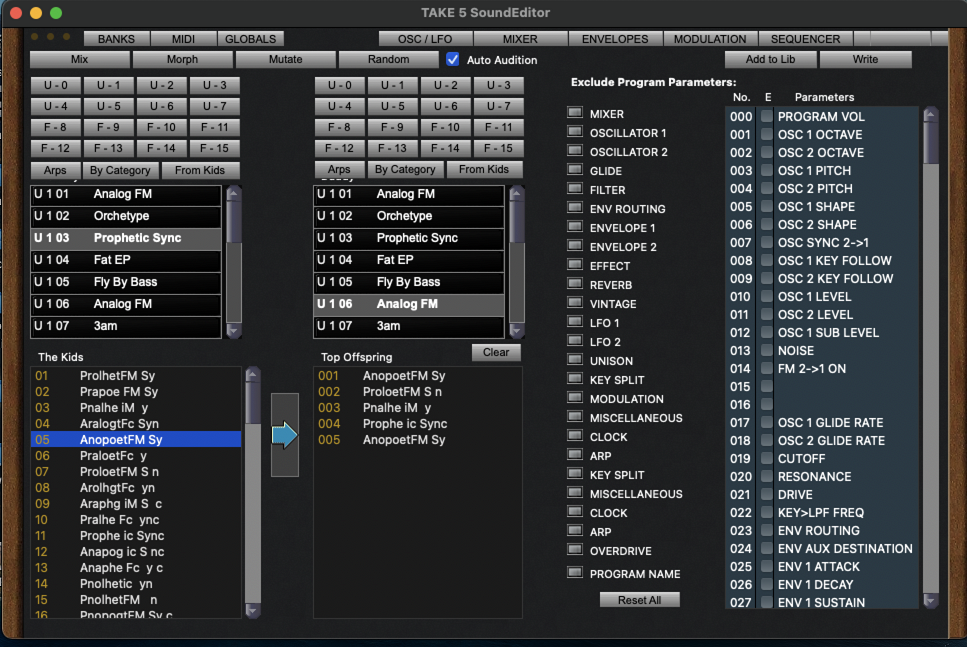Screen dimensions: 967x648
Task: Toggle the PROGRAM NAME exclude box
Action: point(575,573)
